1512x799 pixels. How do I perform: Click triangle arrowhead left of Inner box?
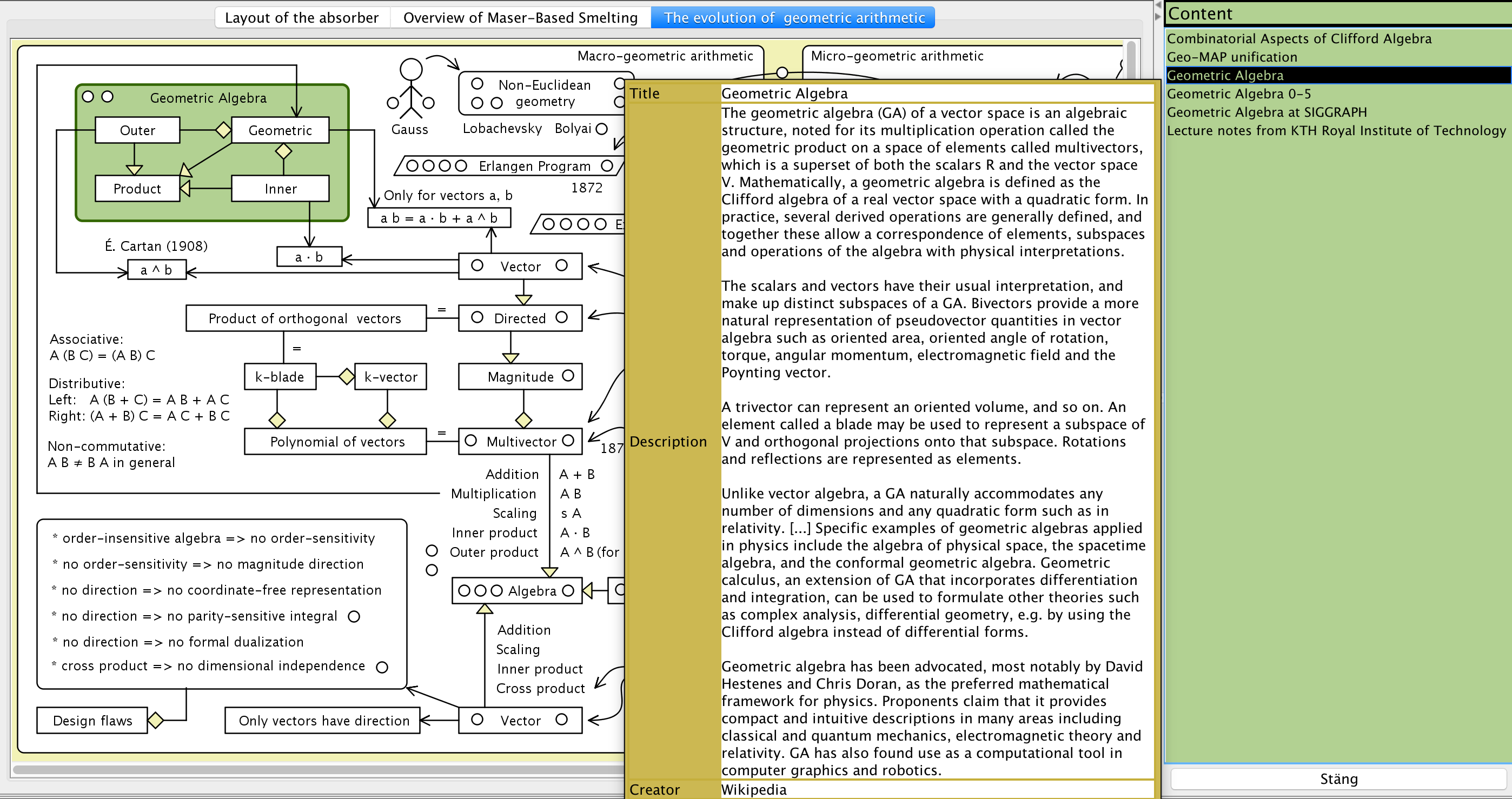pyautogui.click(x=185, y=188)
